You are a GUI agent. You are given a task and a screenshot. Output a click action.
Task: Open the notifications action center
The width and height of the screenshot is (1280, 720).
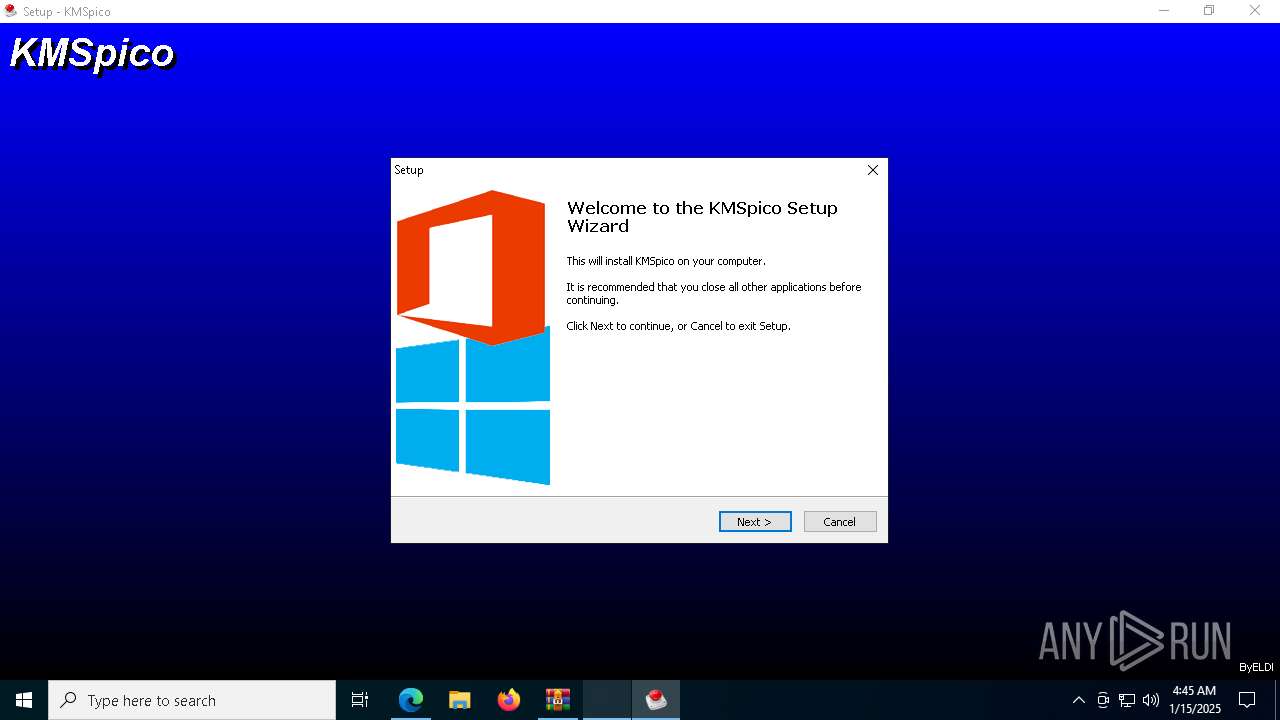tap(1247, 700)
